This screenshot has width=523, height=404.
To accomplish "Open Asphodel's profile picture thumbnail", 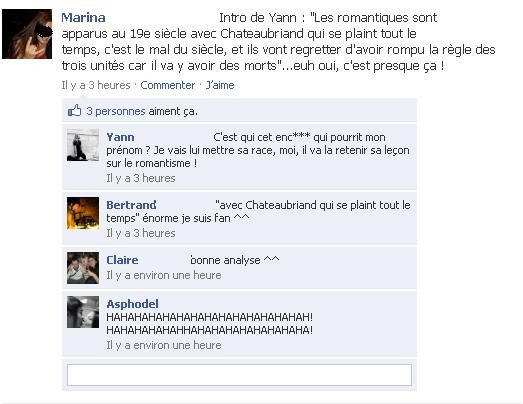I will point(83,312).
